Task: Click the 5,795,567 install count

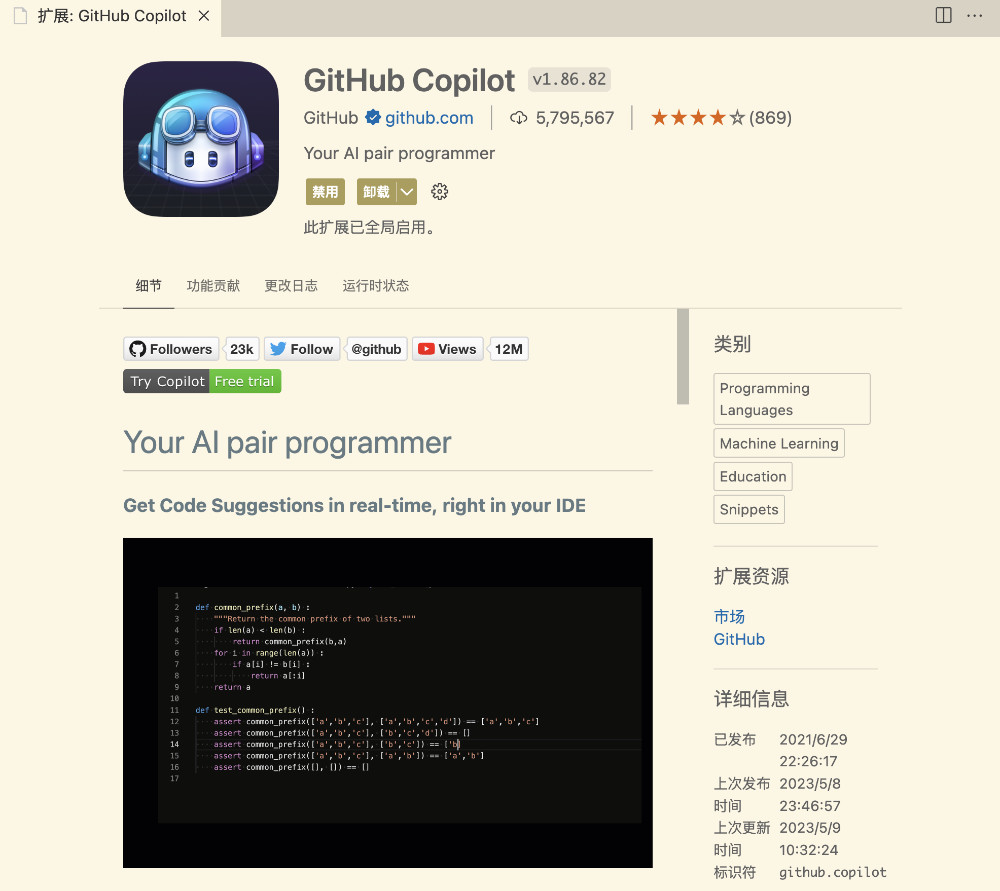Action: (575, 117)
